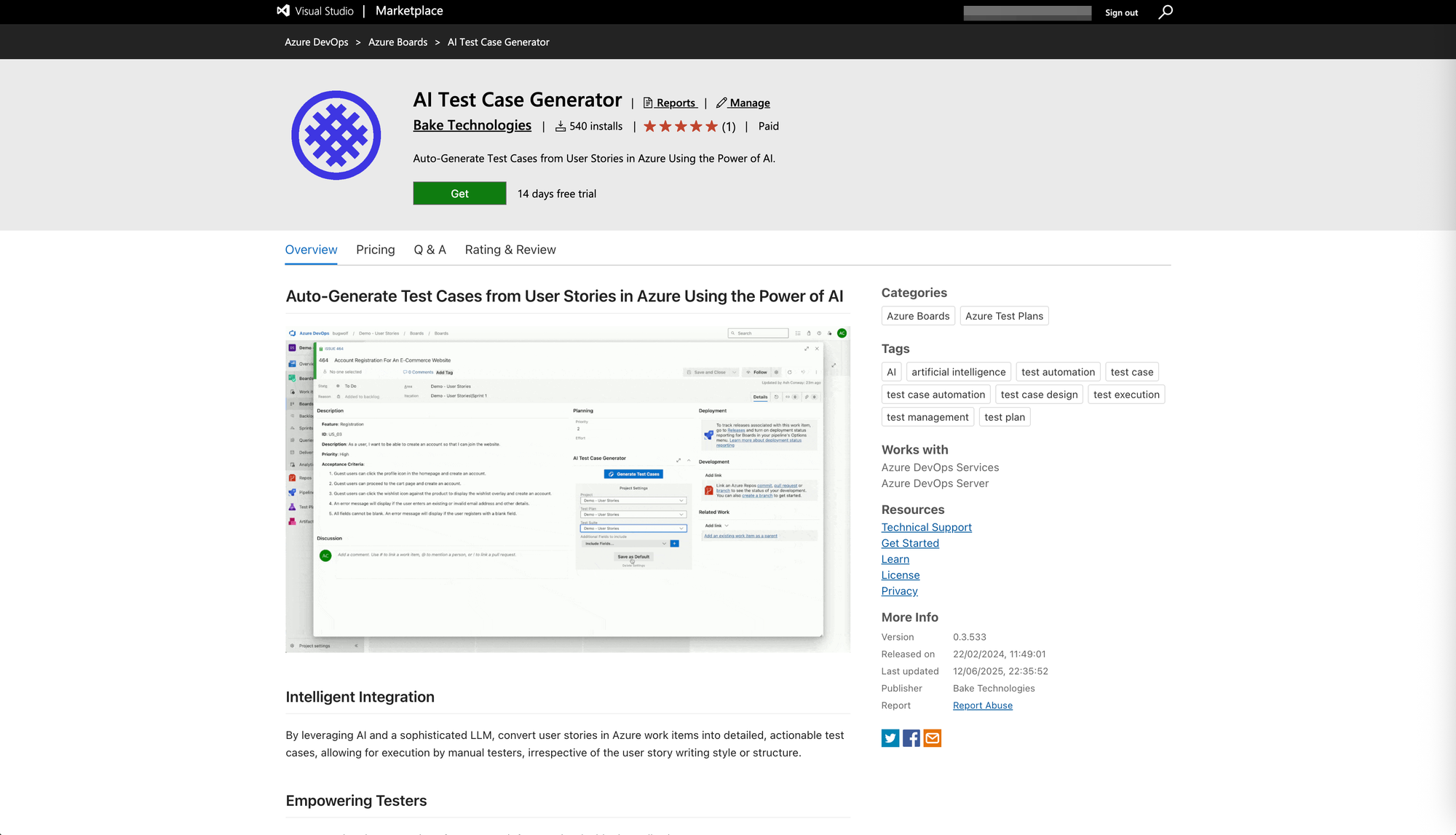Switch to the Overview tab
The image size is (1456, 835).
(x=311, y=250)
